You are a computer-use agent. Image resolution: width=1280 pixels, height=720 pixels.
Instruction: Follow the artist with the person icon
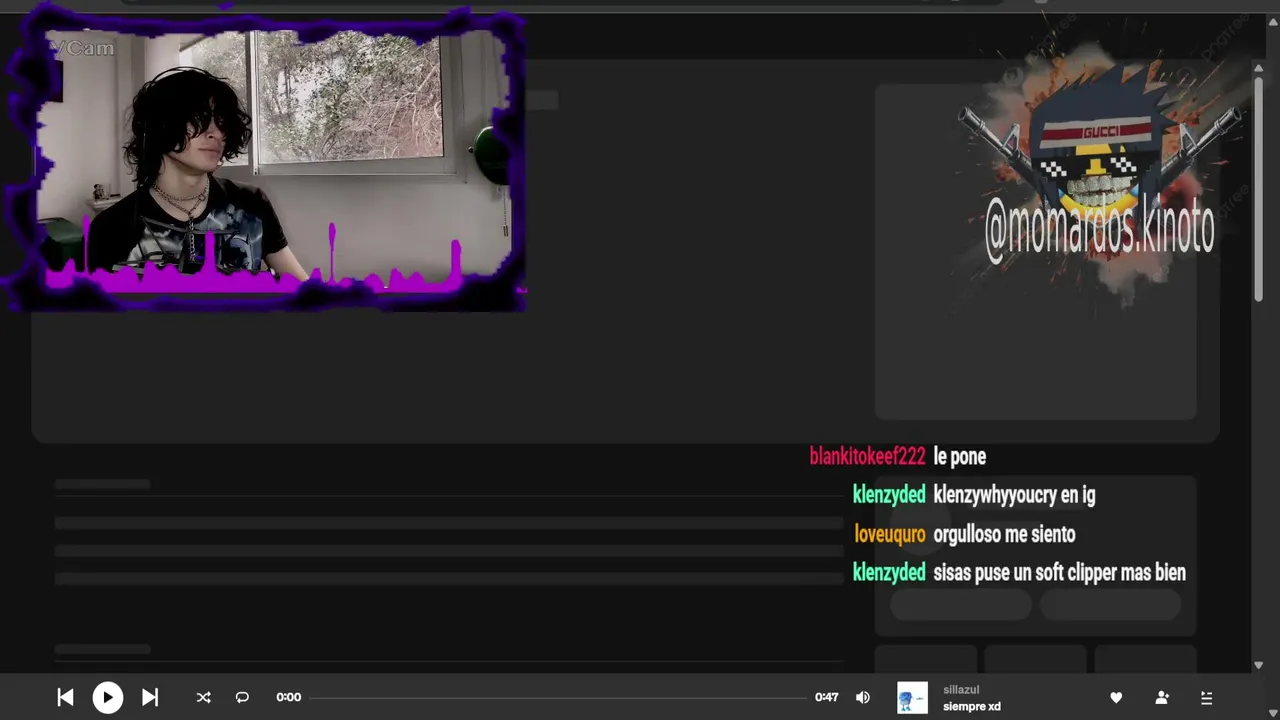1162,697
